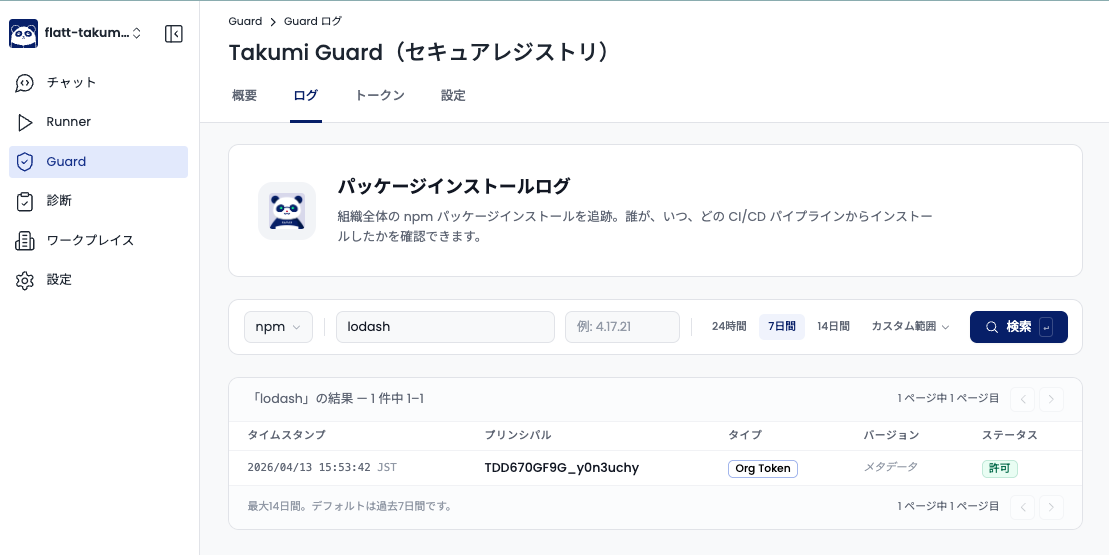The image size is (1109, 555).
Task: Switch to the トークン tab
Action: (379, 96)
